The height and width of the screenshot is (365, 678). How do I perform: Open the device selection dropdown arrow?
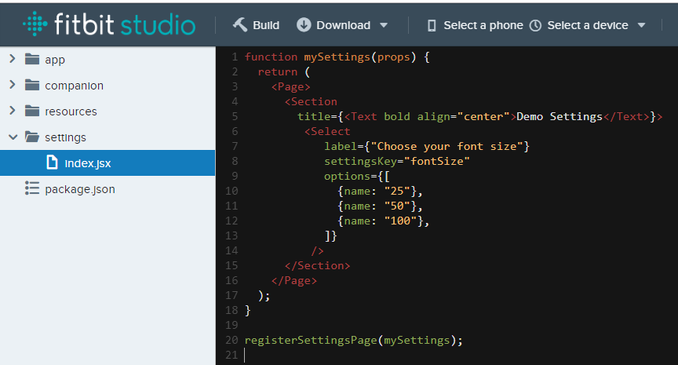click(642, 26)
